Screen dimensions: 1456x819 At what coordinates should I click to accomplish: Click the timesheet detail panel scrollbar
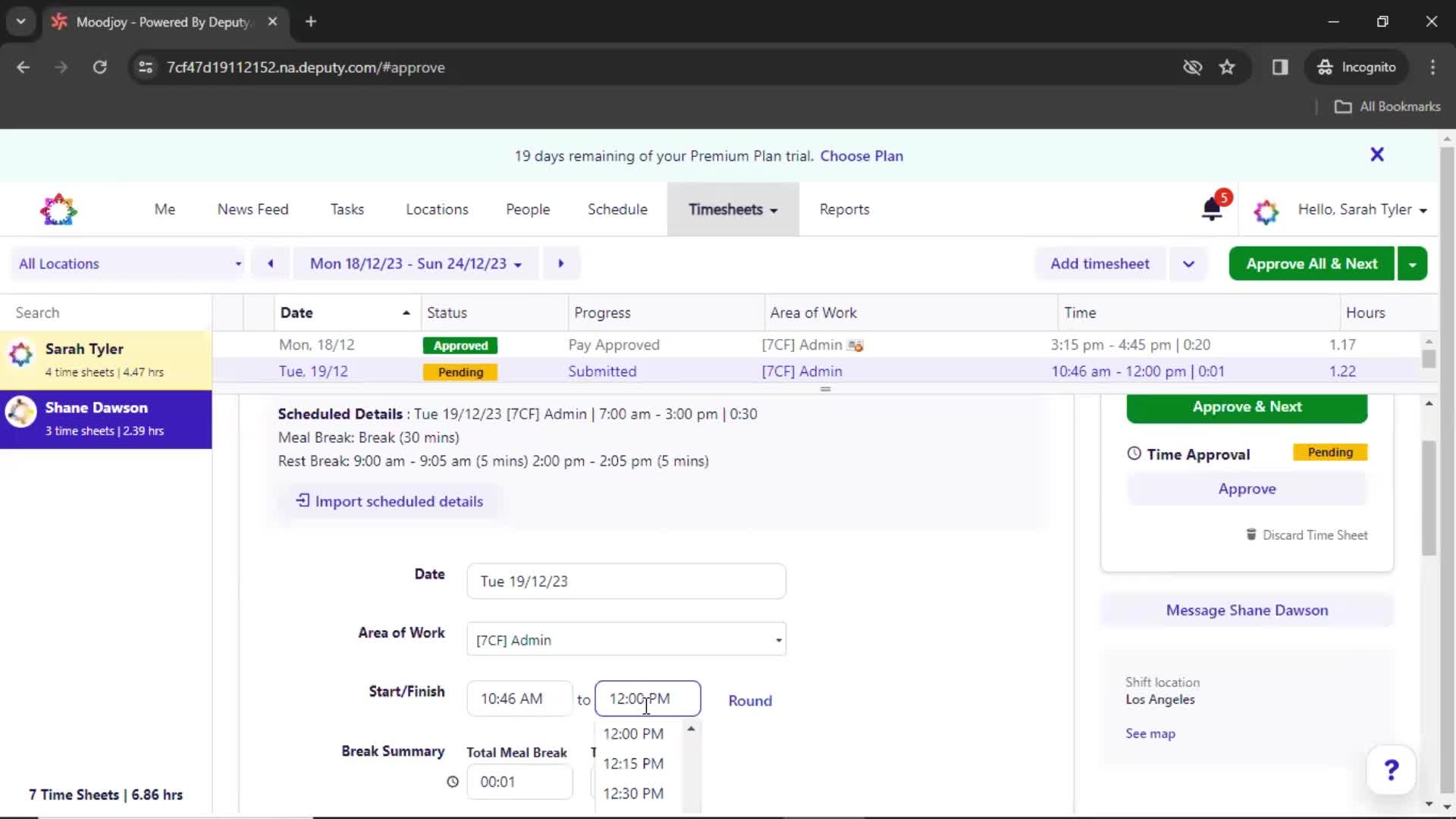pyautogui.click(x=1429, y=497)
